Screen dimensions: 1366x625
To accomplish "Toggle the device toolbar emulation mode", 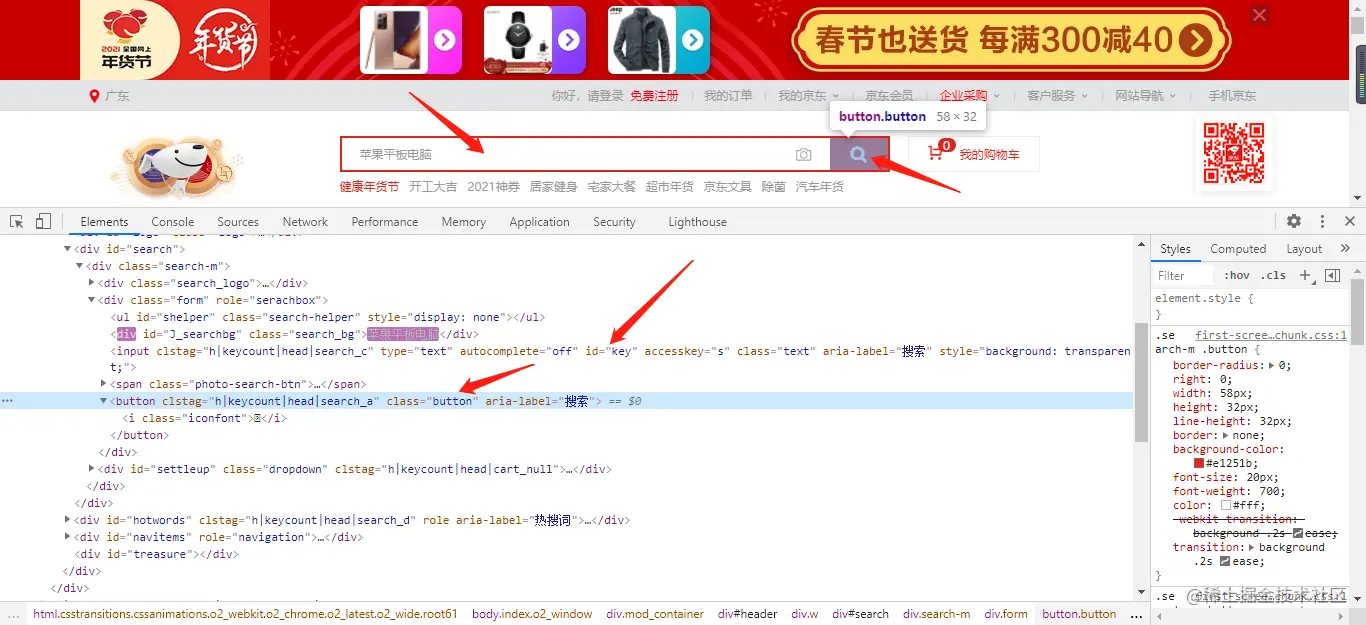I will 40,220.
